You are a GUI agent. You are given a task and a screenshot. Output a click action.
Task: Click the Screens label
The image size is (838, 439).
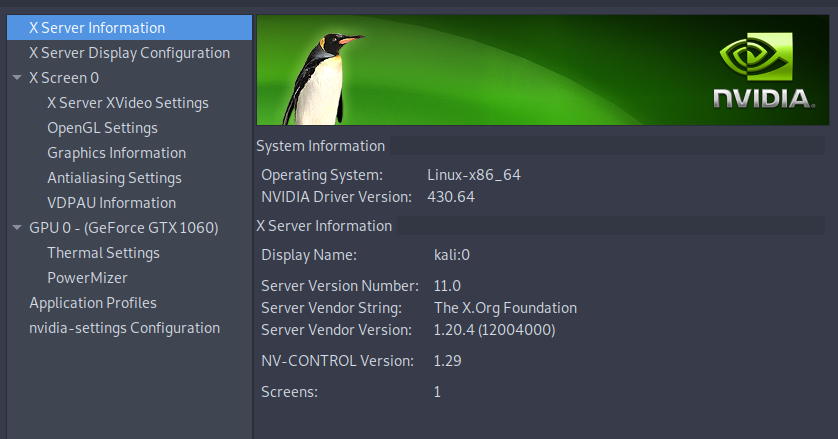click(x=289, y=392)
